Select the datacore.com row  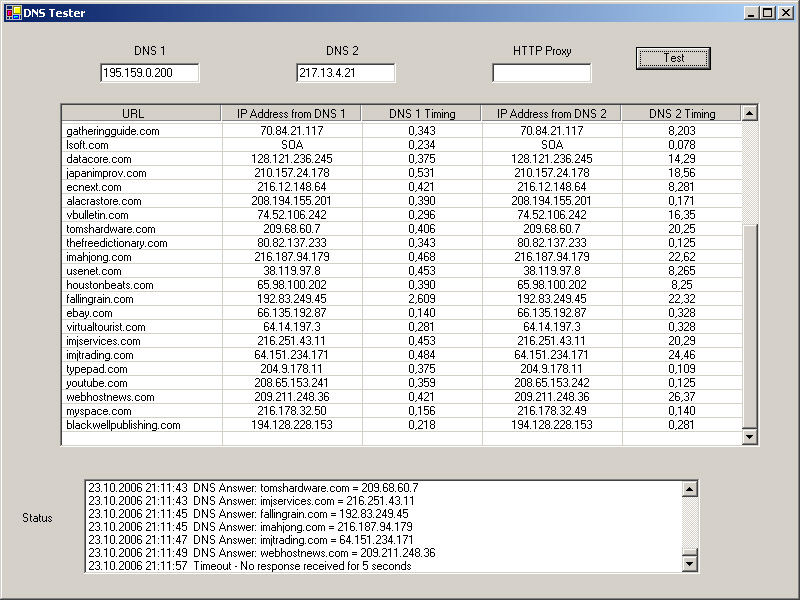pyautogui.click(x=402, y=159)
